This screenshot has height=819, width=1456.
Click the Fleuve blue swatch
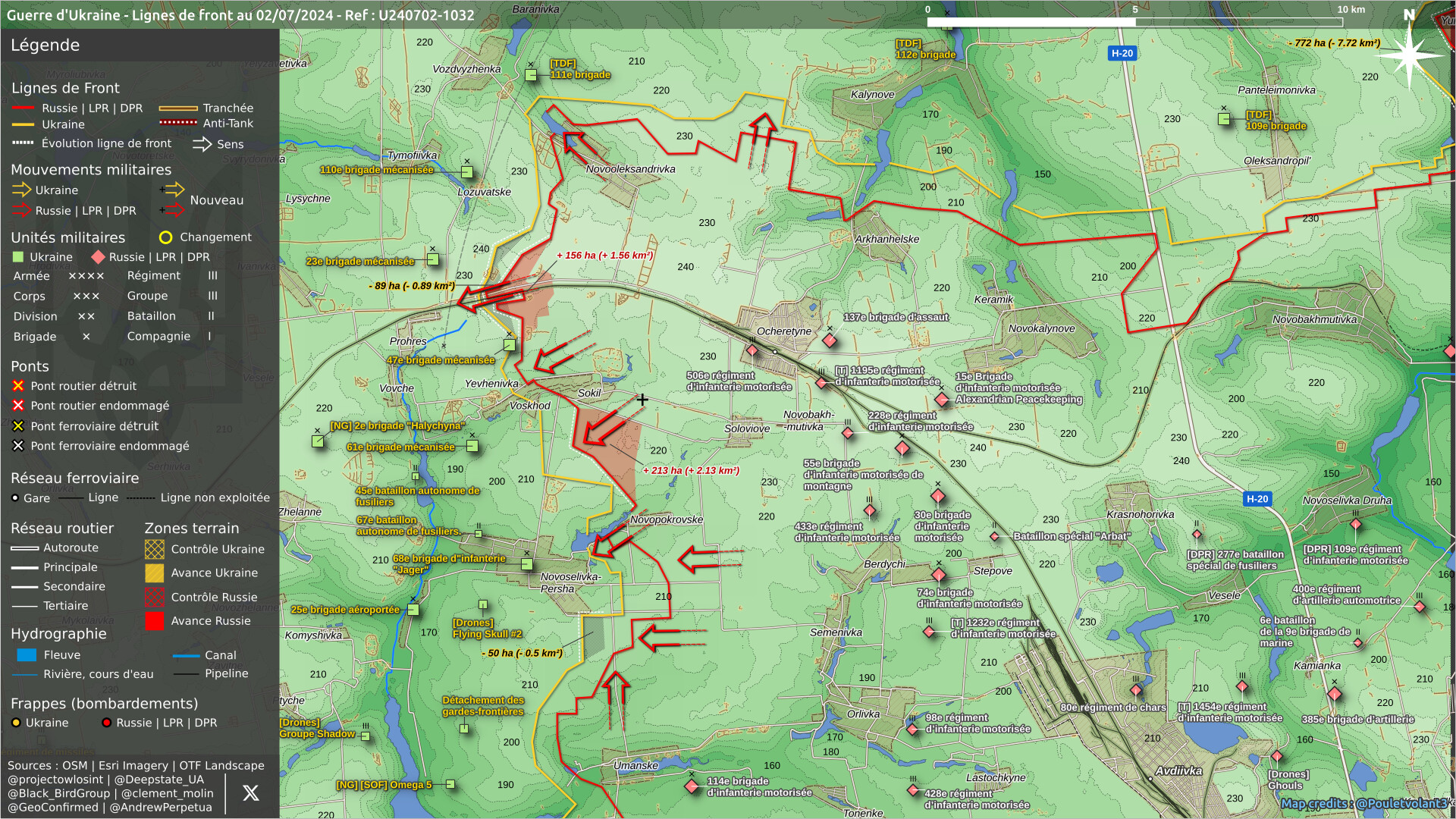click(27, 655)
